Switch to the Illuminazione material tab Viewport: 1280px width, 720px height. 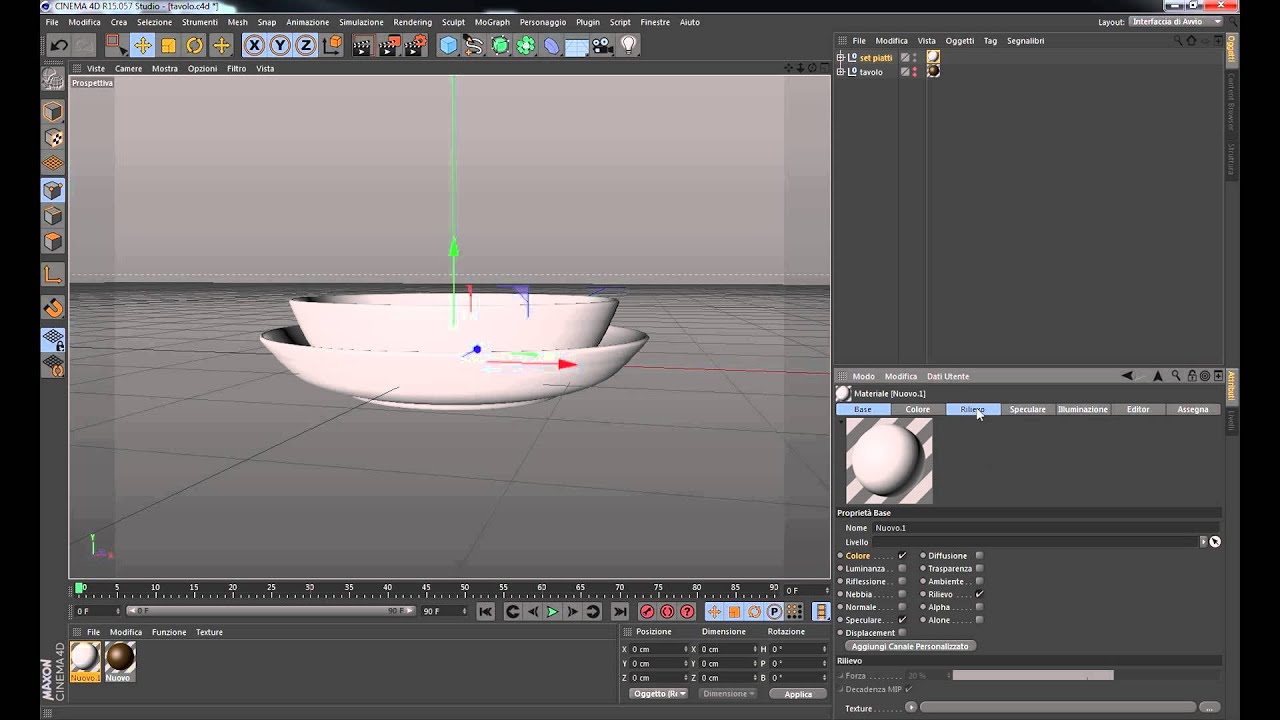pyautogui.click(x=1083, y=409)
